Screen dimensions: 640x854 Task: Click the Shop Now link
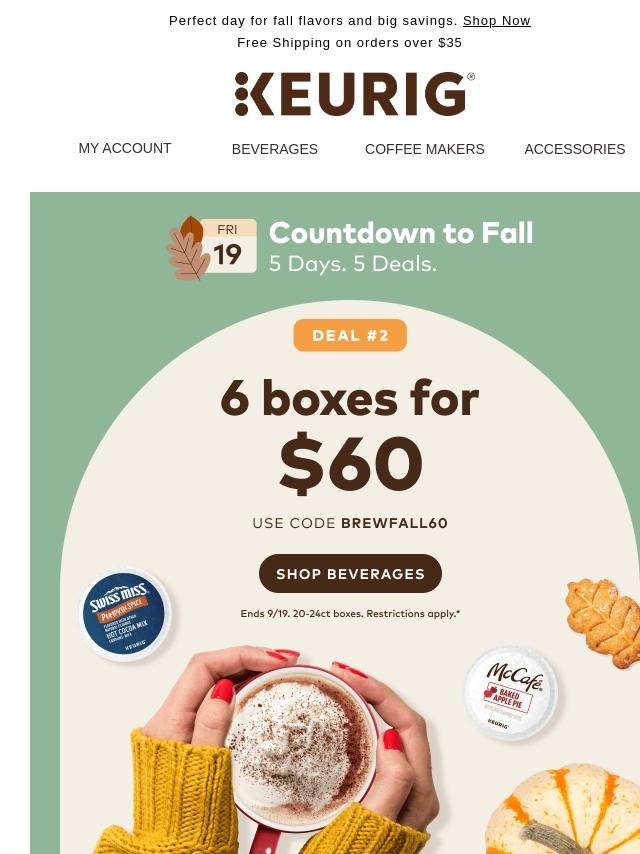(496, 21)
